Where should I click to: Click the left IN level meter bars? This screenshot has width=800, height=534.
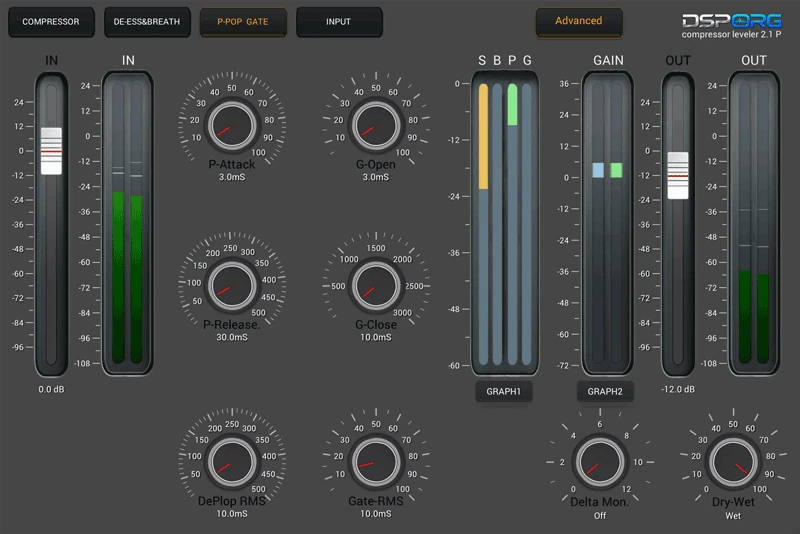tap(128, 223)
